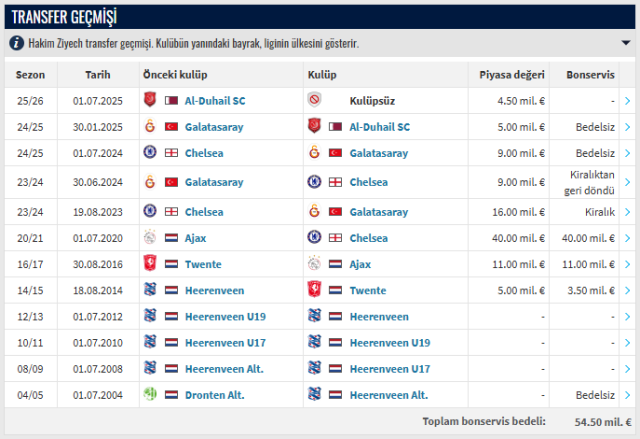Open details arrow for 04/05 Dronten row
Viewport: 640px width, 439px height.
627,394
